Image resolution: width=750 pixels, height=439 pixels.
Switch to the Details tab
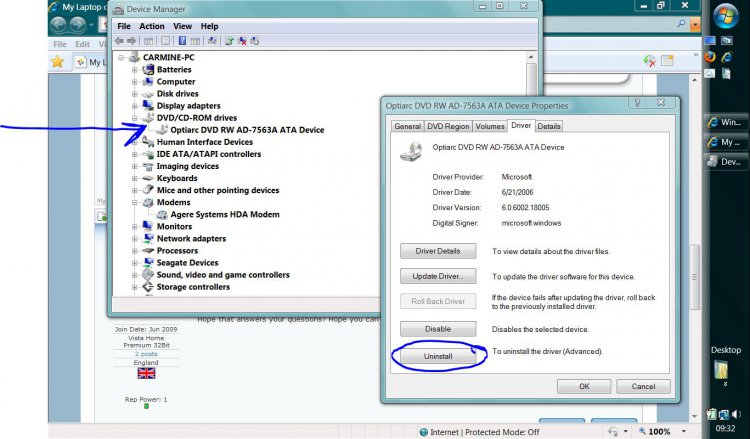click(x=549, y=126)
